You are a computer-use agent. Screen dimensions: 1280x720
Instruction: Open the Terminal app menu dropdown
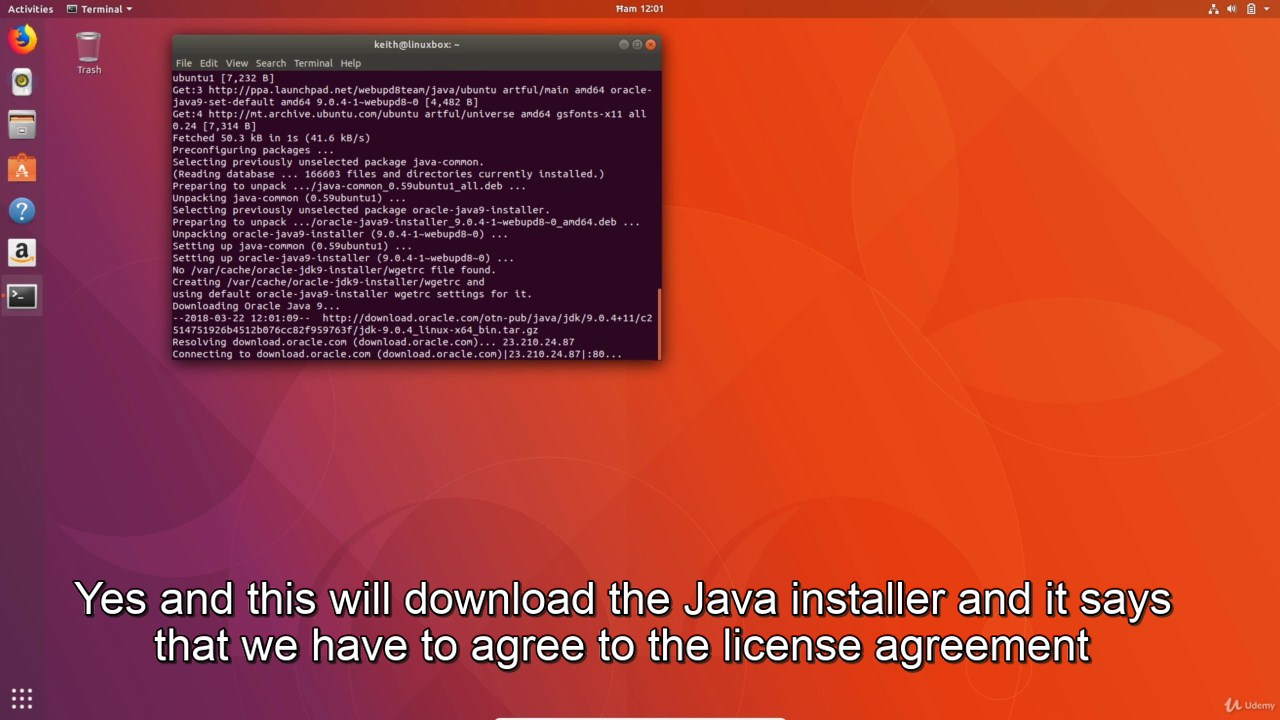coord(99,9)
